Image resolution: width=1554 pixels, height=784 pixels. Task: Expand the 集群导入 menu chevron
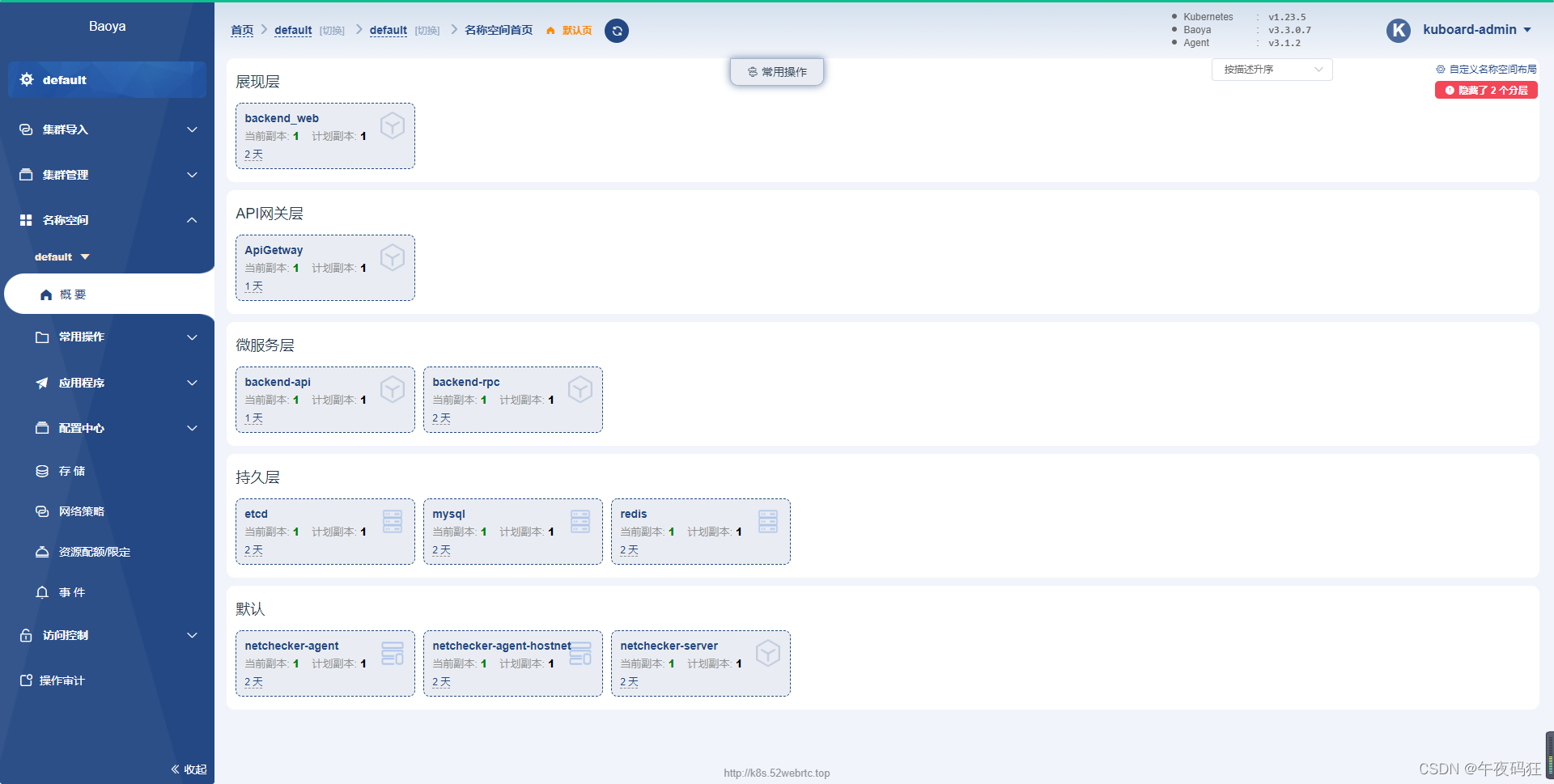pyautogui.click(x=192, y=129)
